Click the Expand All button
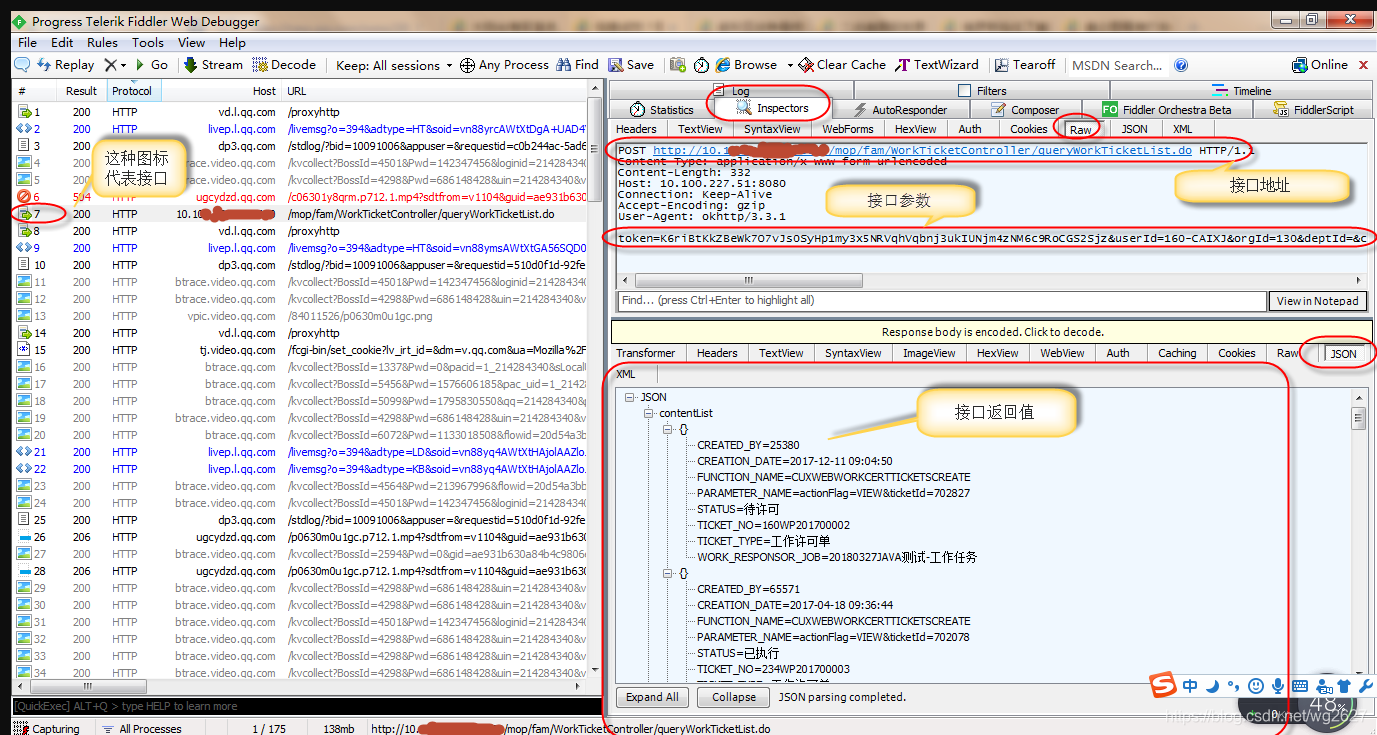 (652, 697)
